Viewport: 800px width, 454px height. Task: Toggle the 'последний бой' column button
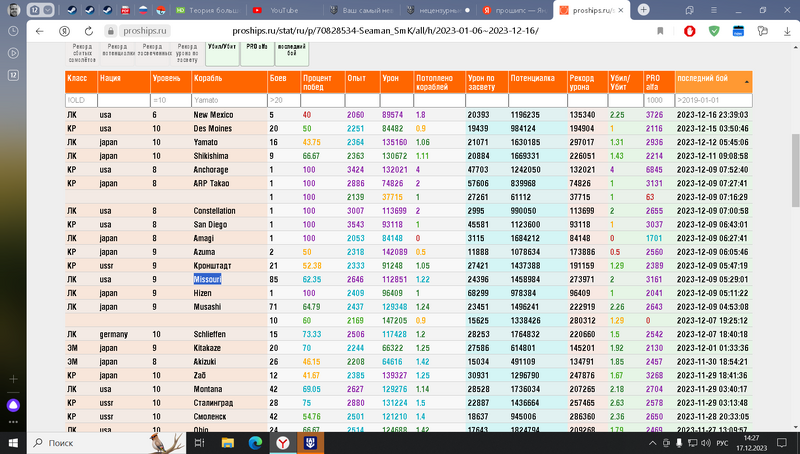[x=292, y=53]
